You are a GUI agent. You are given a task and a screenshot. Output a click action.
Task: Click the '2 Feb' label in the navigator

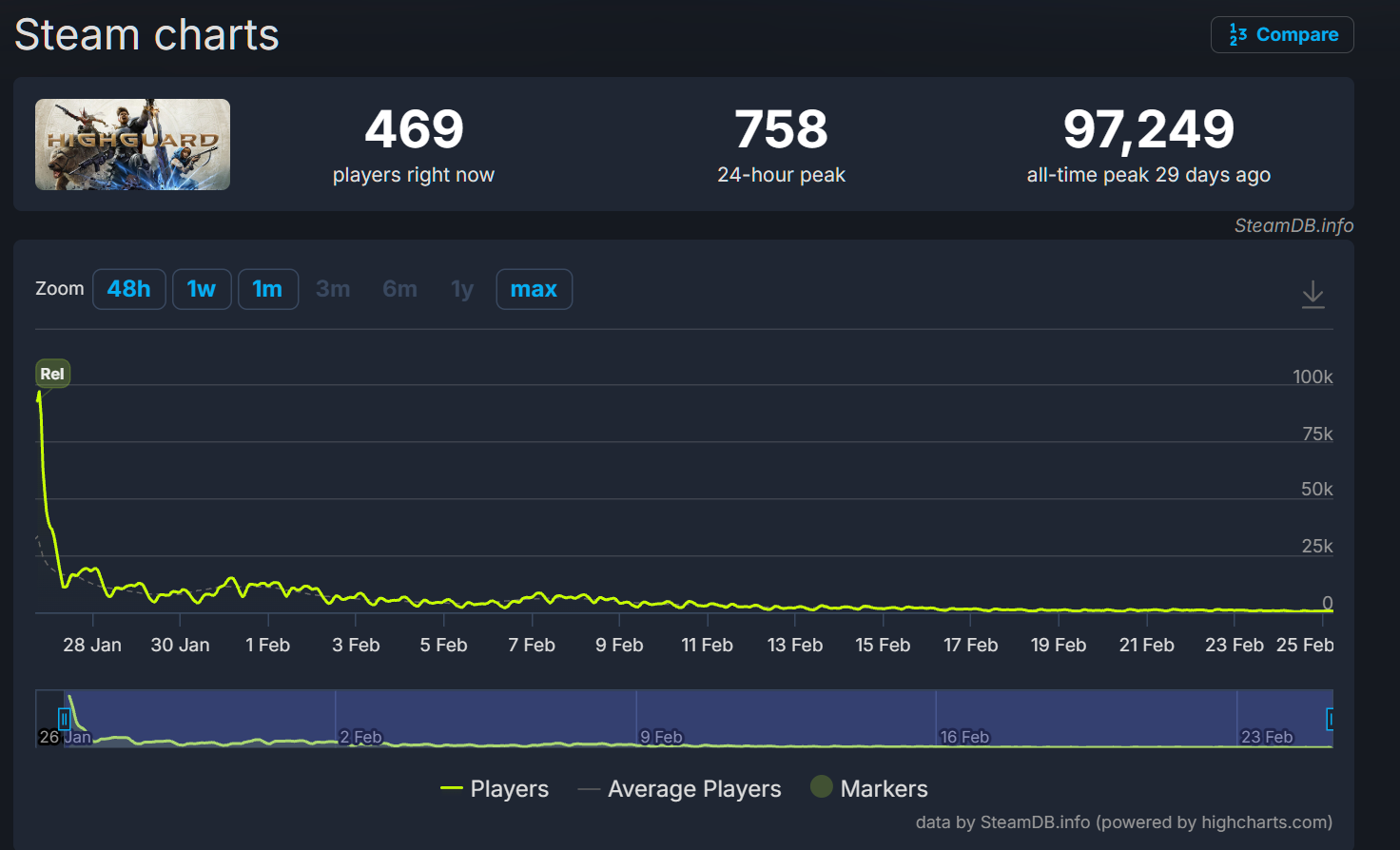(x=361, y=737)
